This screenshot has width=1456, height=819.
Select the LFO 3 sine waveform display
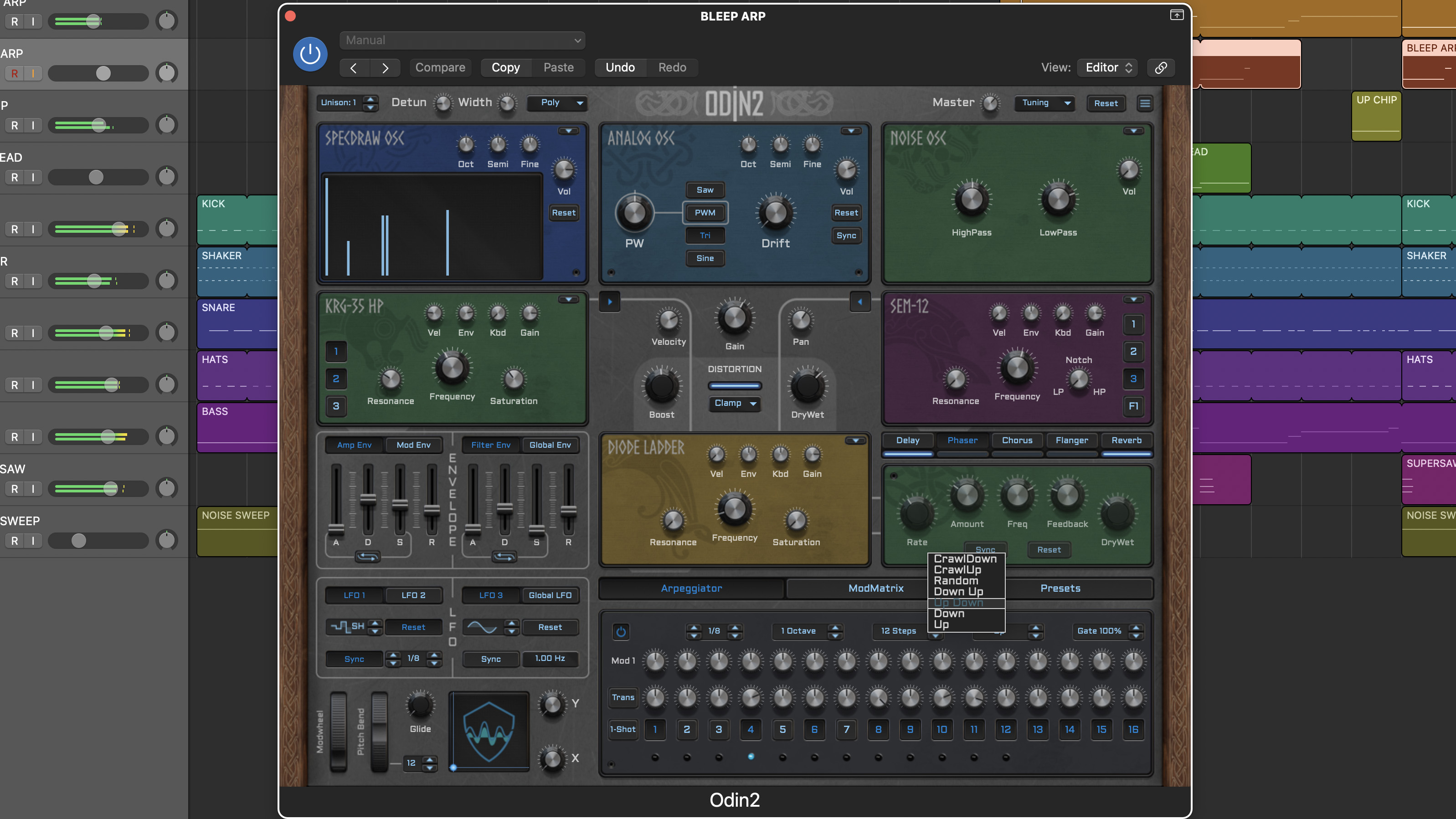[x=482, y=627]
